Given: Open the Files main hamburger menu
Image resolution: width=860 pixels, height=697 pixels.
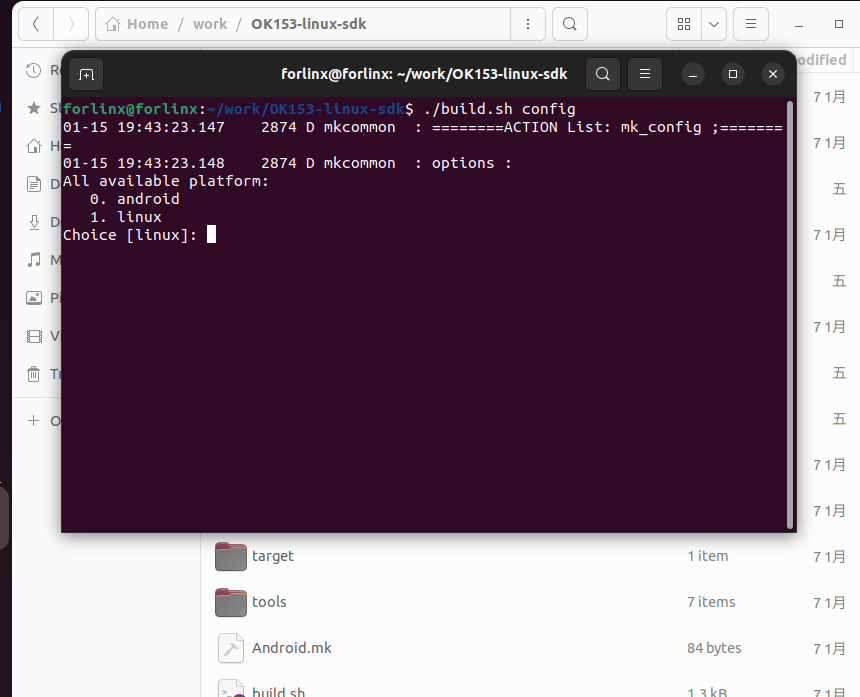Looking at the screenshot, I should pyautogui.click(x=751, y=24).
